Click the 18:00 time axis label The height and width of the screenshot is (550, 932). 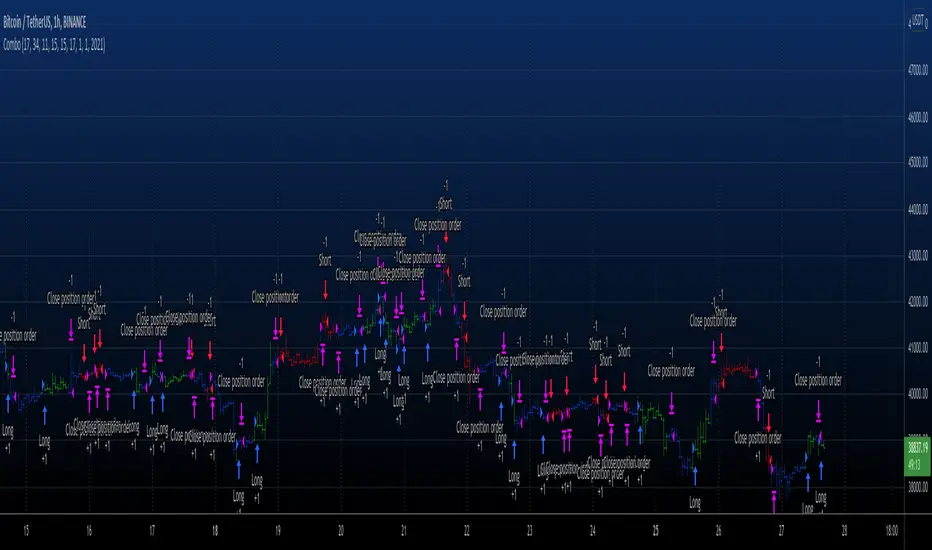point(892,530)
